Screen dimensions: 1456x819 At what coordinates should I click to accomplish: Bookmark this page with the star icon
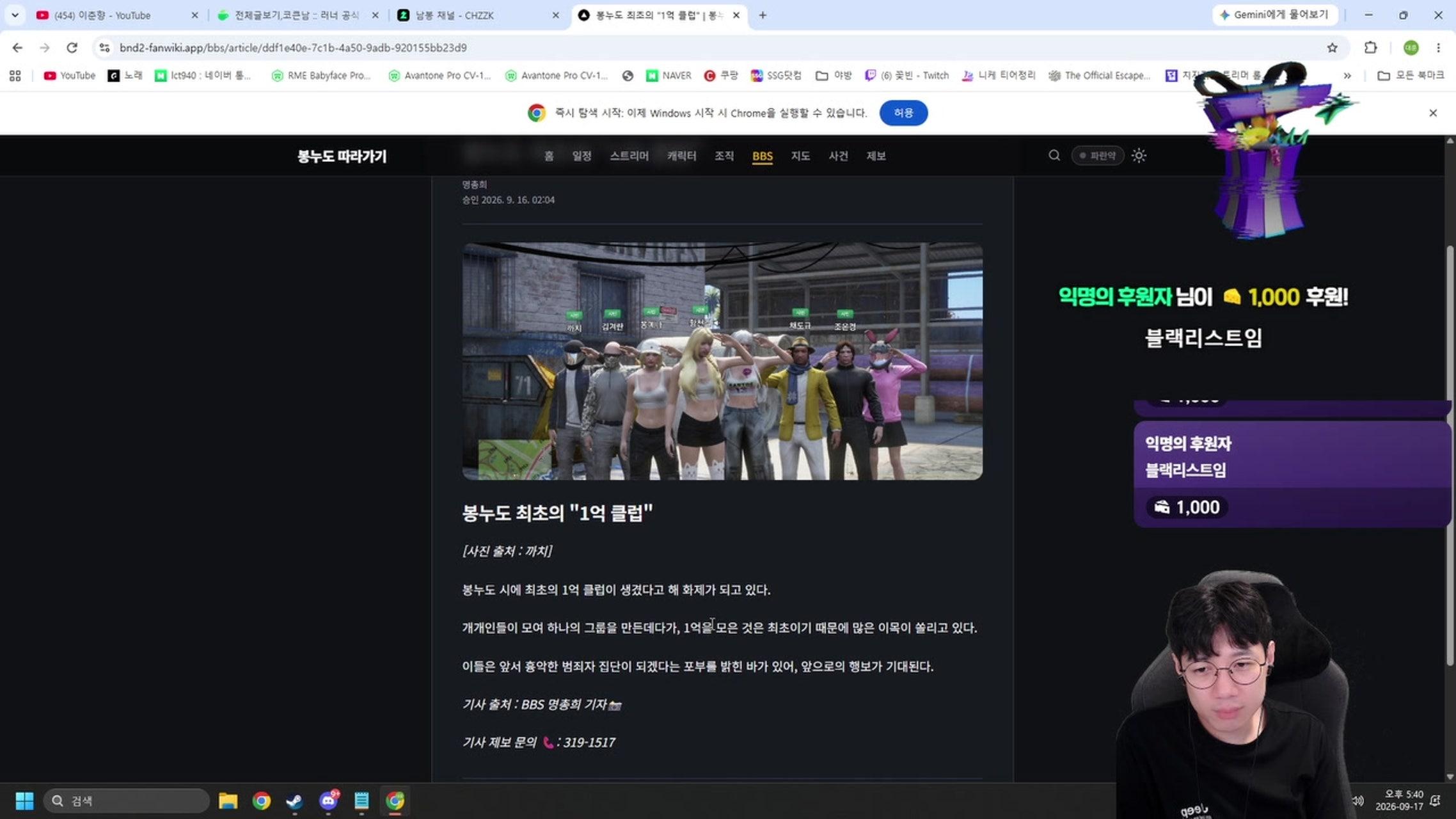pyautogui.click(x=1332, y=47)
